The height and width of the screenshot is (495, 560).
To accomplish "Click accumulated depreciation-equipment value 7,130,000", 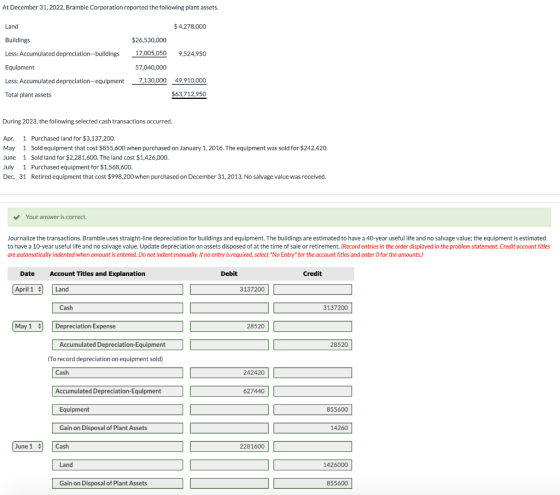I will point(152,81).
